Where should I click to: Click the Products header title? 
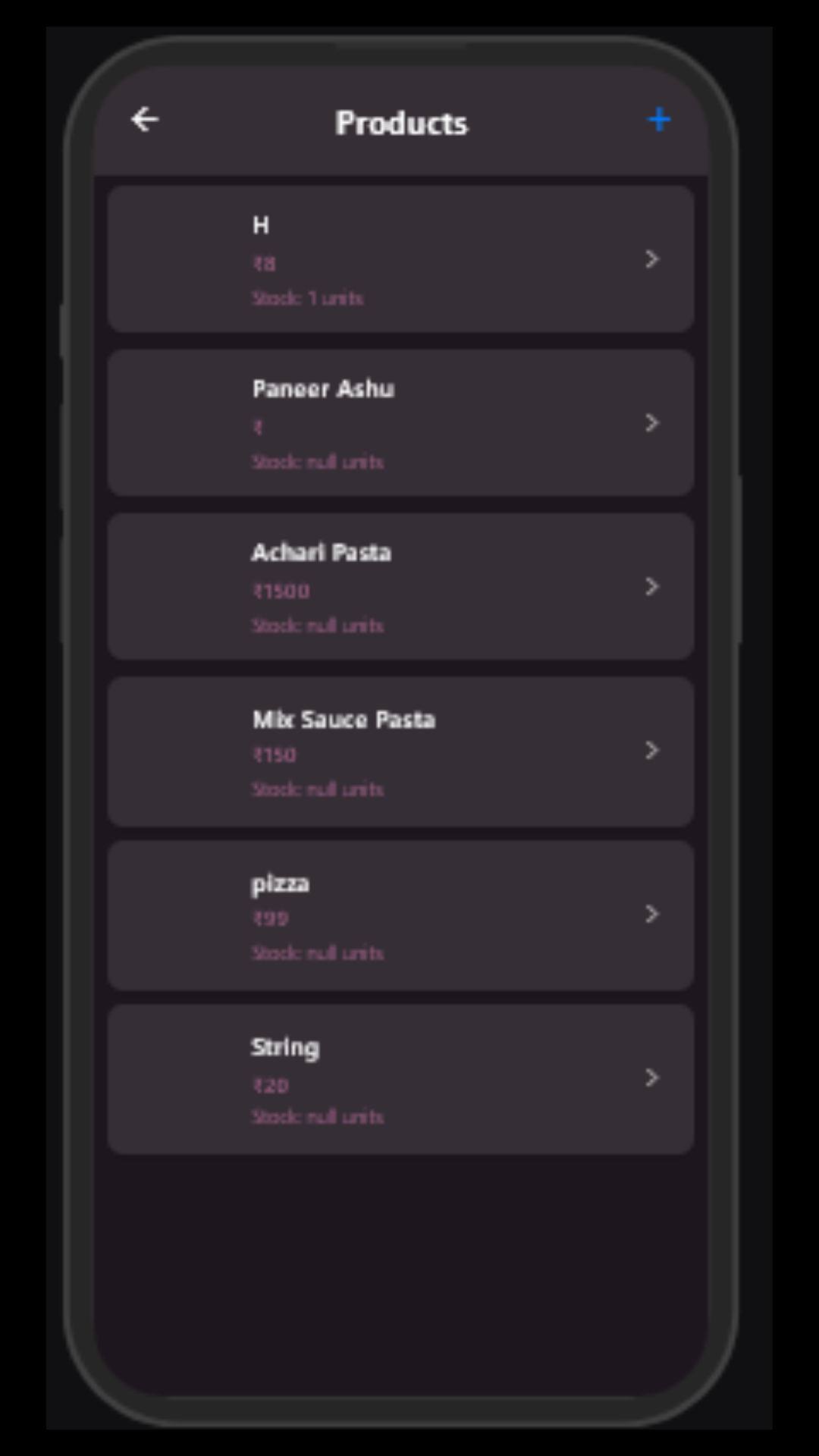401,123
